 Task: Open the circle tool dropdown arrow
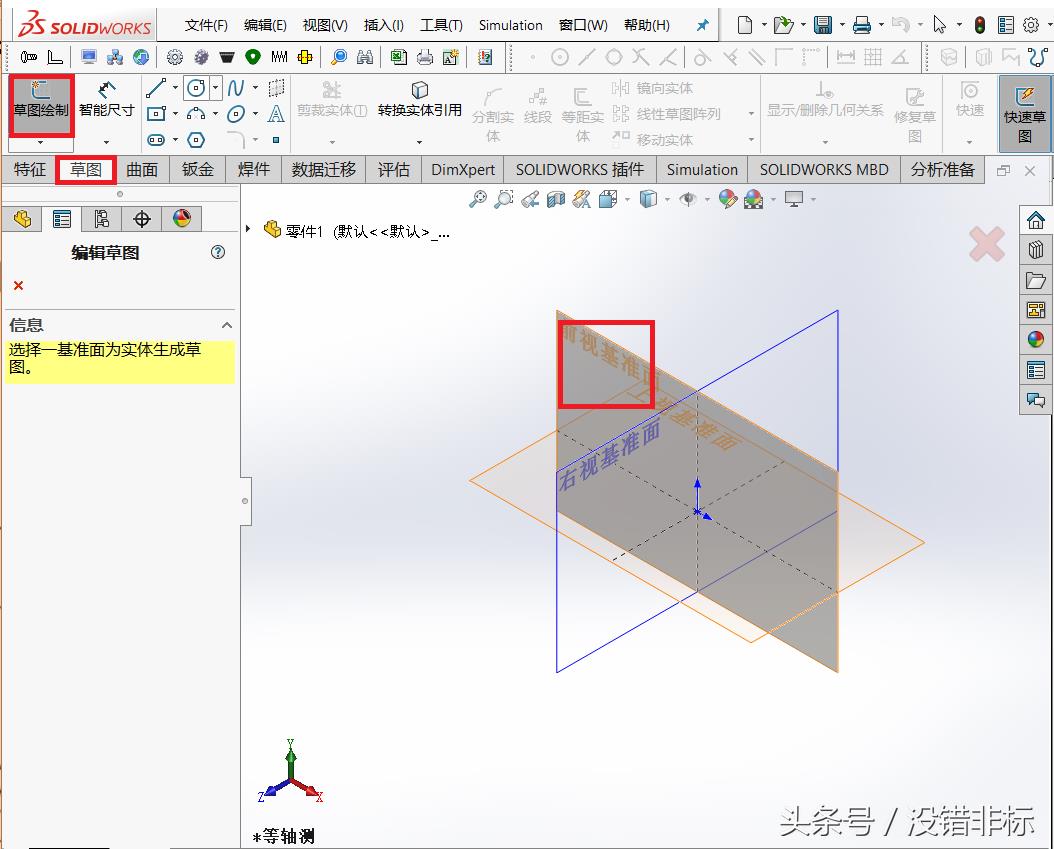[215, 88]
